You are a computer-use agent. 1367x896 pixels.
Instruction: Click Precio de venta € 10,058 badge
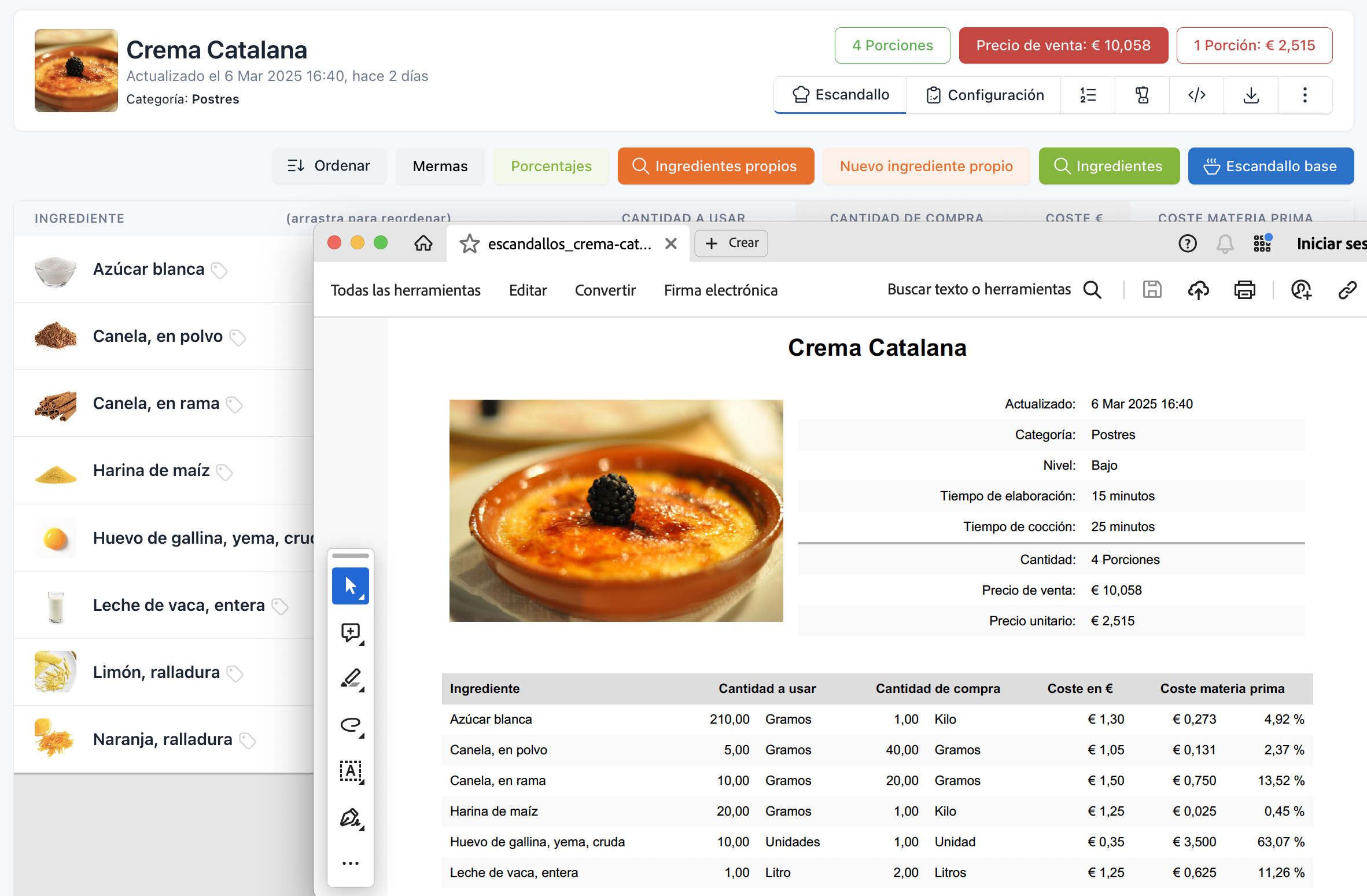point(1063,45)
